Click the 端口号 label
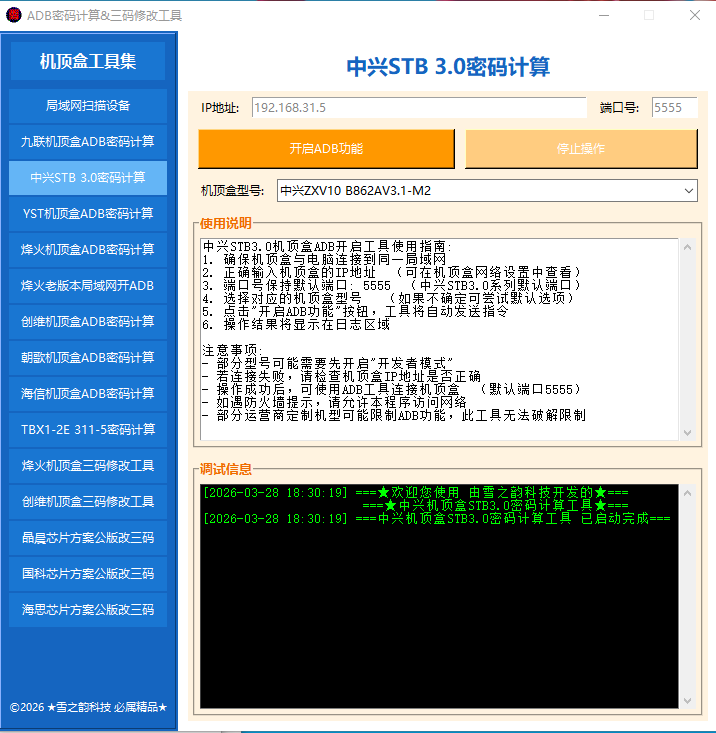716x733 pixels. [x=619, y=108]
